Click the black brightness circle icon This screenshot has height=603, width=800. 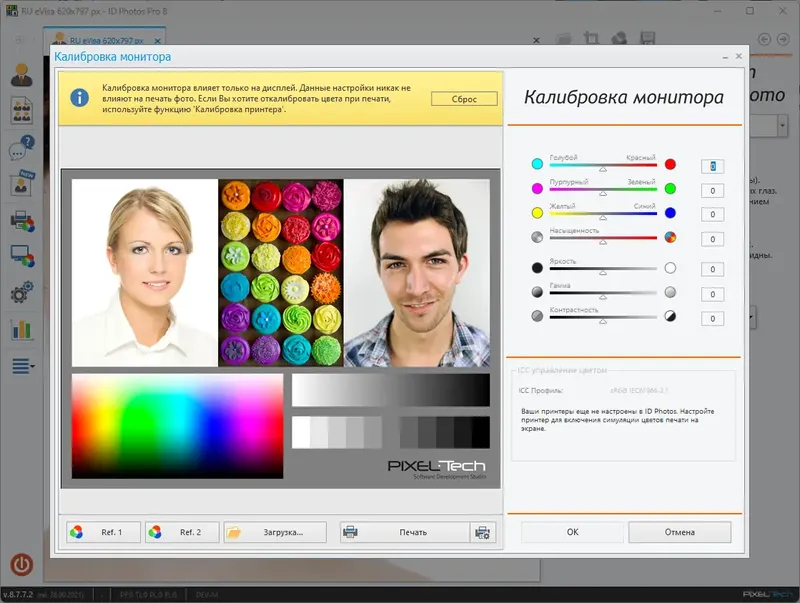537,268
